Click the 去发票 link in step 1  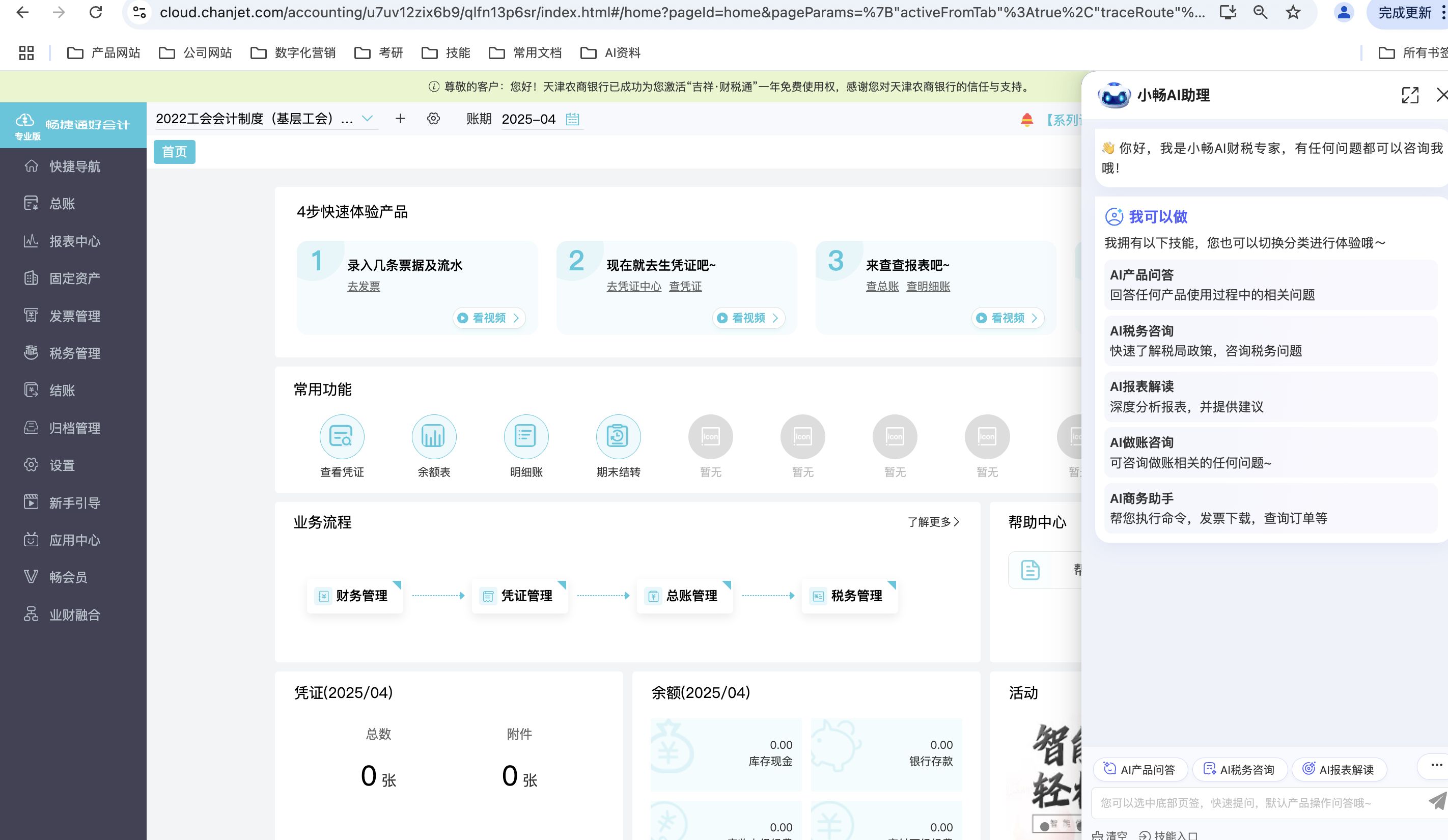pos(363,286)
